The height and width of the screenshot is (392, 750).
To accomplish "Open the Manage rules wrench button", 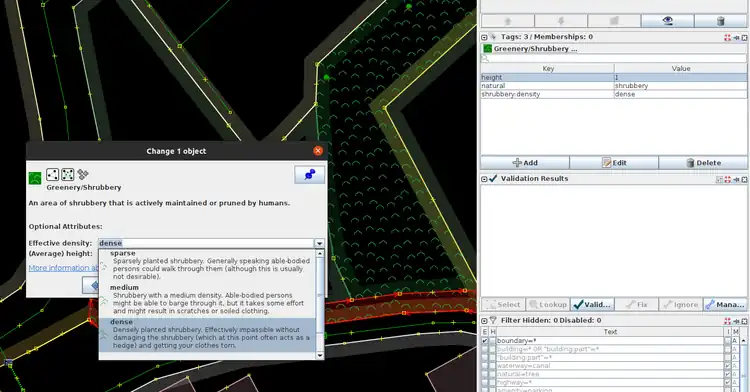I will [725, 305].
